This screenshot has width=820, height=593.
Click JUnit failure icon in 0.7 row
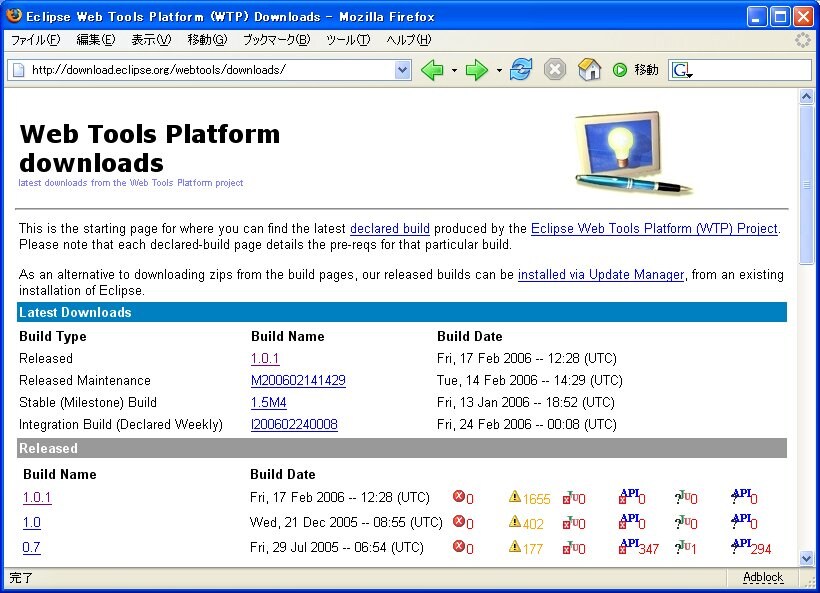[x=571, y=548]
